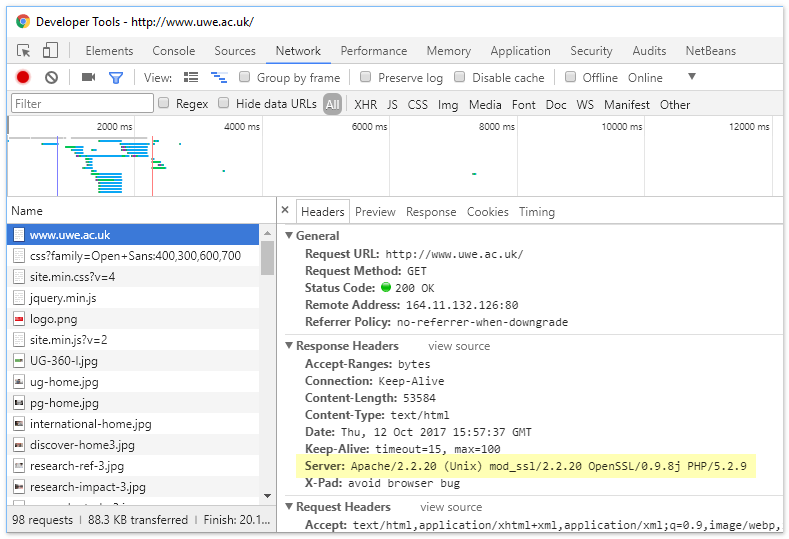Clear the network log with clear icon
The height and width of the screenshot is (539, 789).
click(51, 78)
